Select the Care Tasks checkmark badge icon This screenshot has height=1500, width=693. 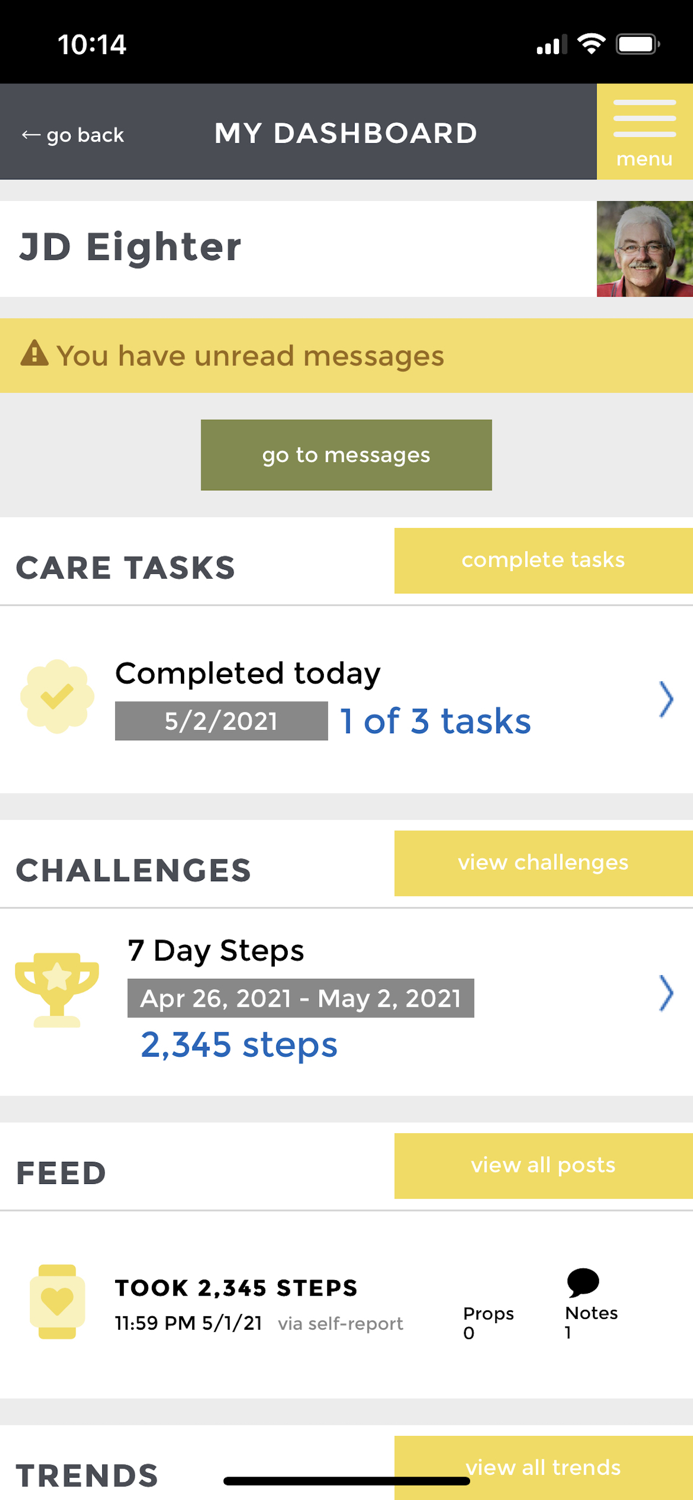pos(57,695)
